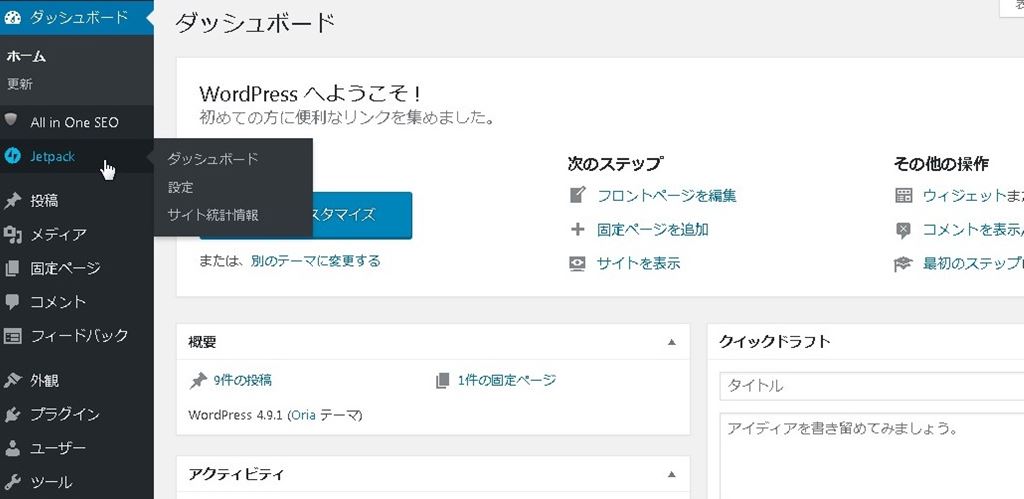This screenshot has width=1024, height=499.
Task: Click the メディア media icon
Action: pyautogui.click(x=13, y=234)
